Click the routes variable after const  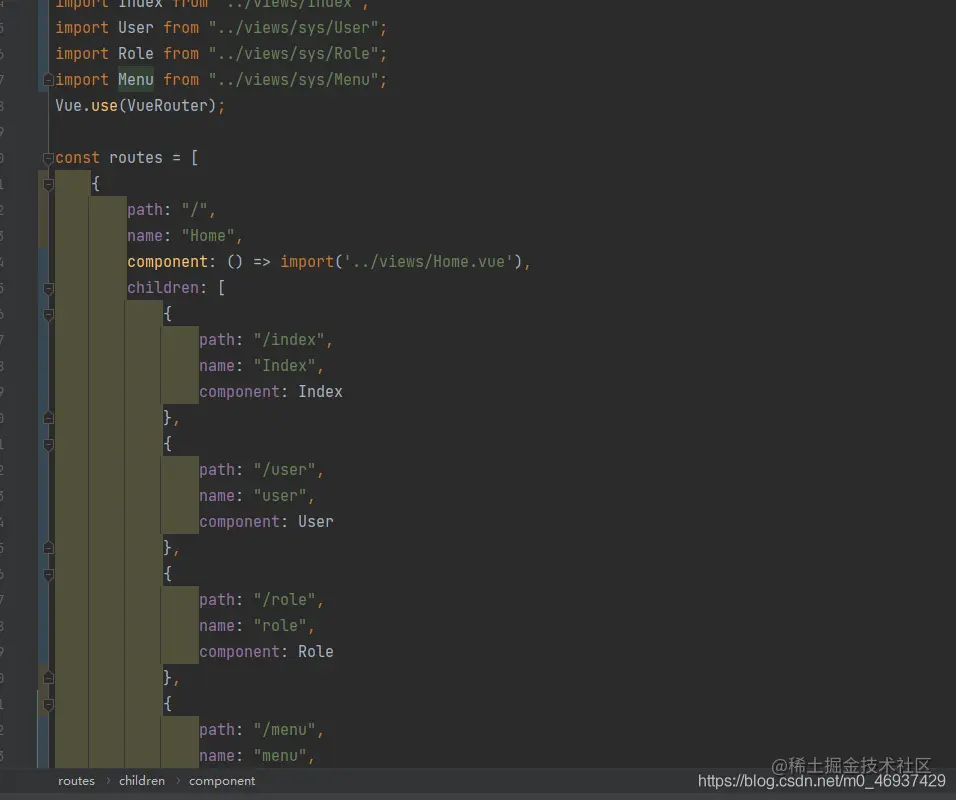point(136,158)
